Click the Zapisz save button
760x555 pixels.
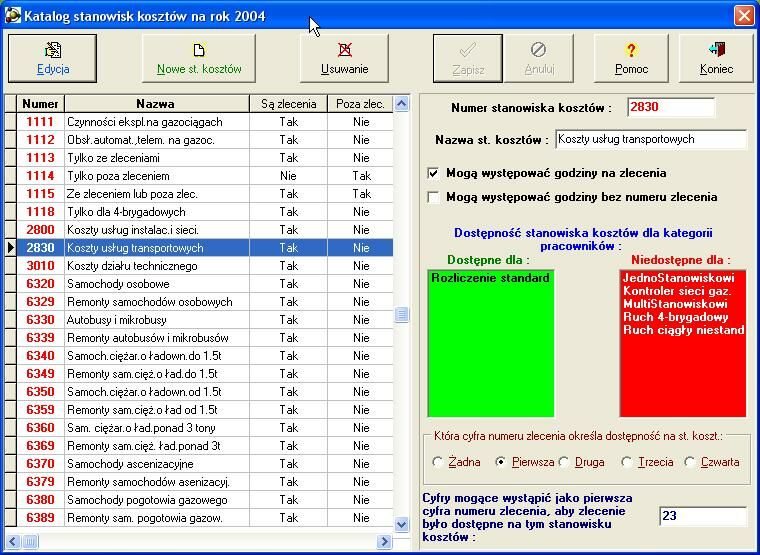pyautogui.click(x=468, y=58)
